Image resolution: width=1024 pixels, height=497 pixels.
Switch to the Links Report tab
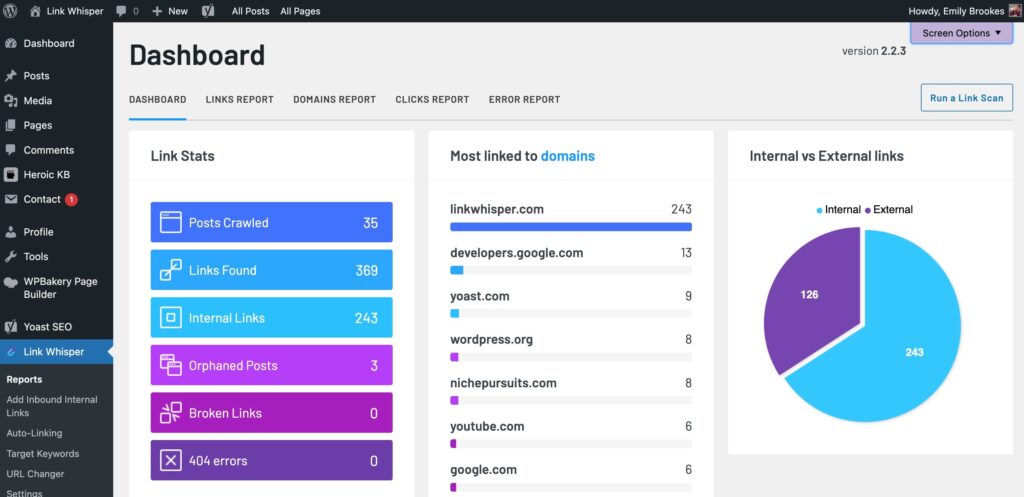pos(240,100)
